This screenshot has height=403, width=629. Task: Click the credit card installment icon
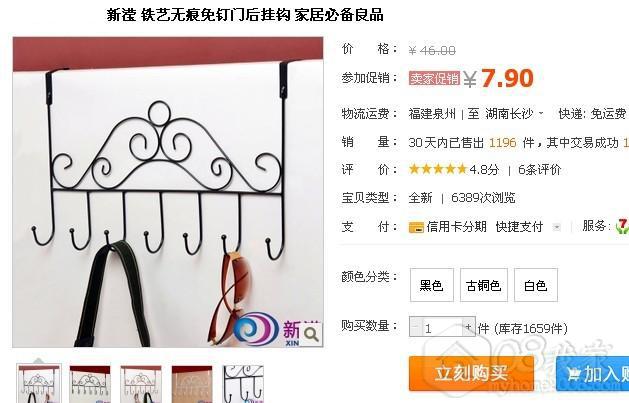416,227
